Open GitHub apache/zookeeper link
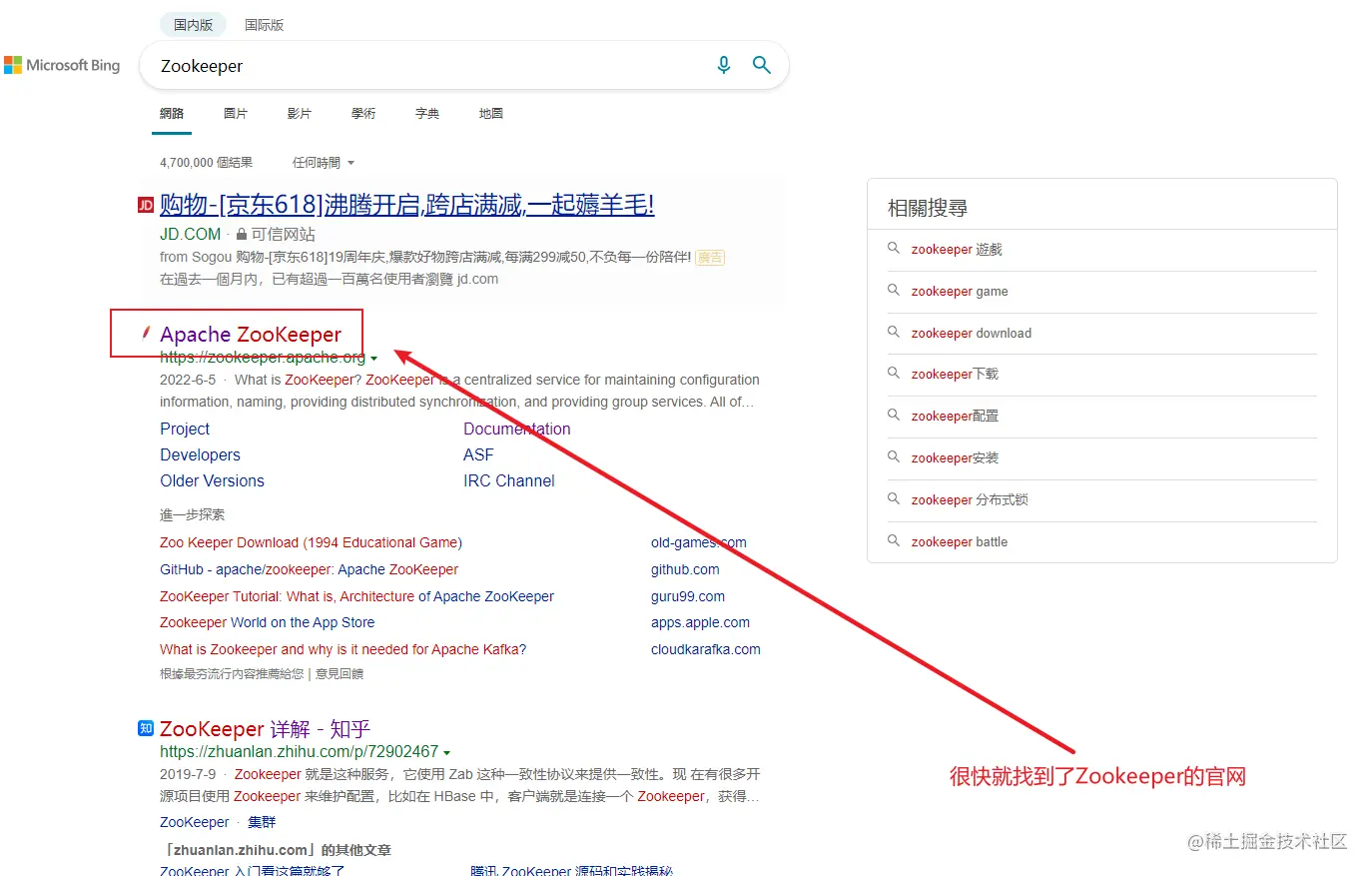Viewport: 1372px width, 876px height. click(x=309, y=569)
